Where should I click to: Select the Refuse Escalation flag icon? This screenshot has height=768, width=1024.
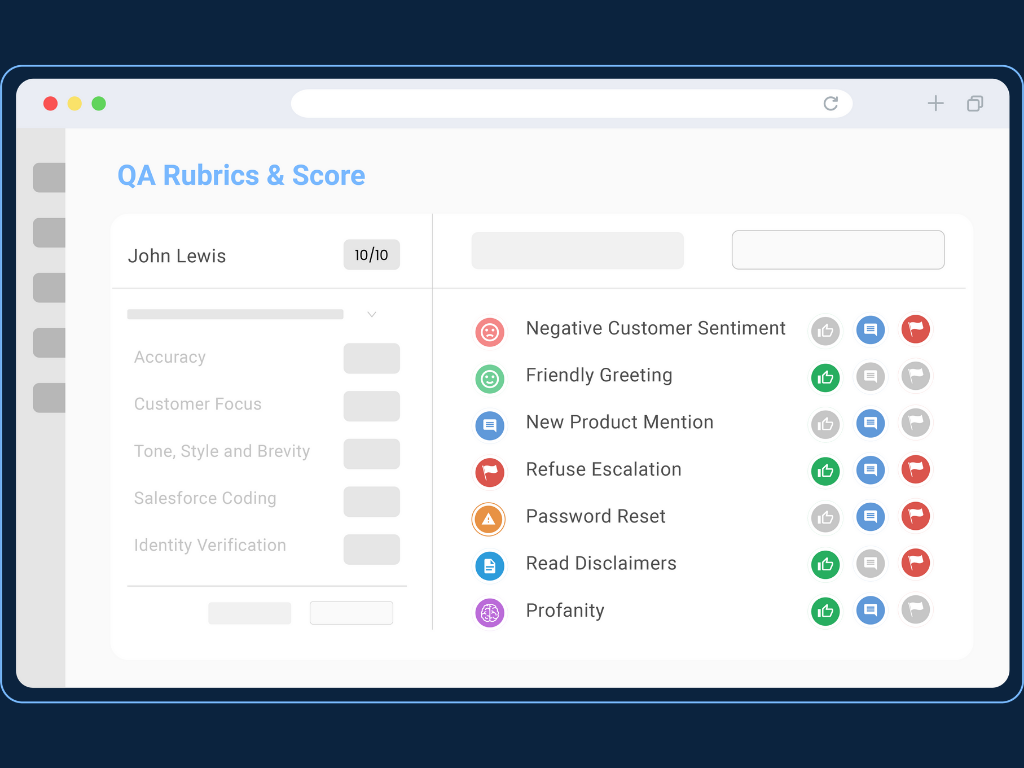[x=489, y=472]
